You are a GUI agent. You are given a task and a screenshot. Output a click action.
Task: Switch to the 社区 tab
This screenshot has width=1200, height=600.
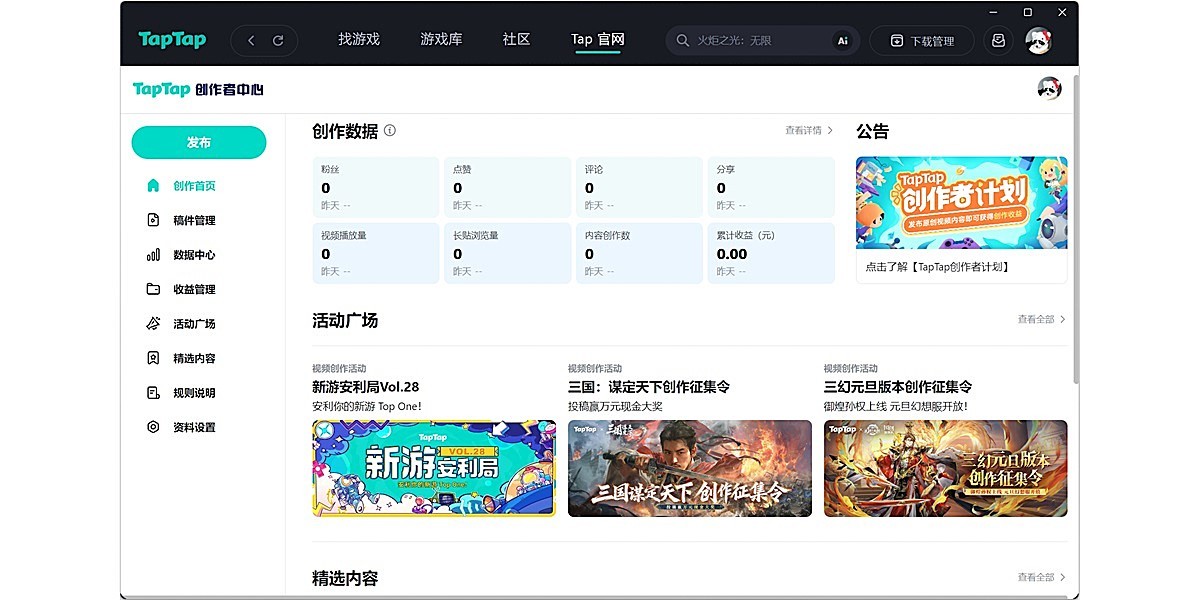515,40
